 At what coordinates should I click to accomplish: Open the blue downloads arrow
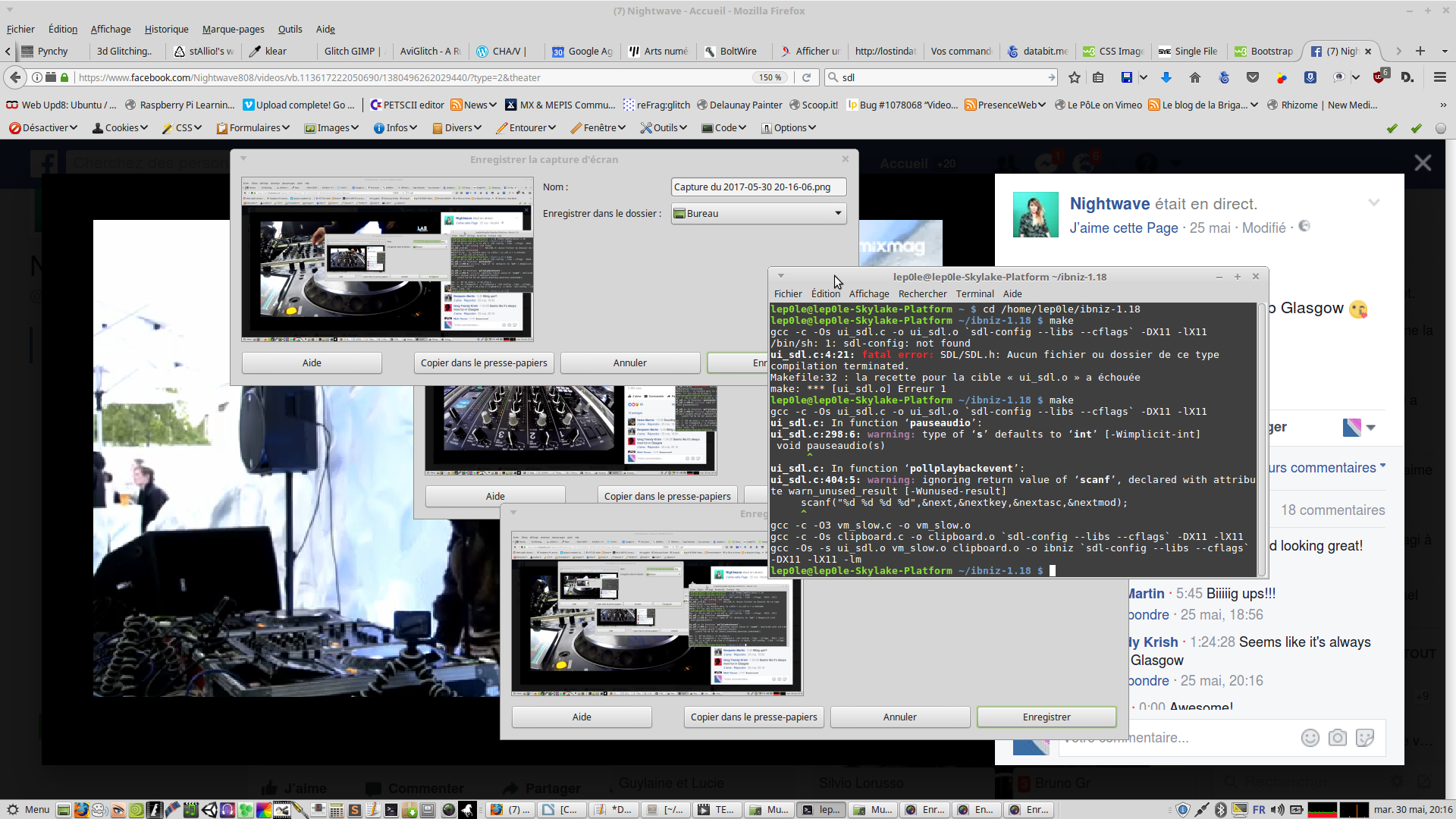tap(1166, 77)
